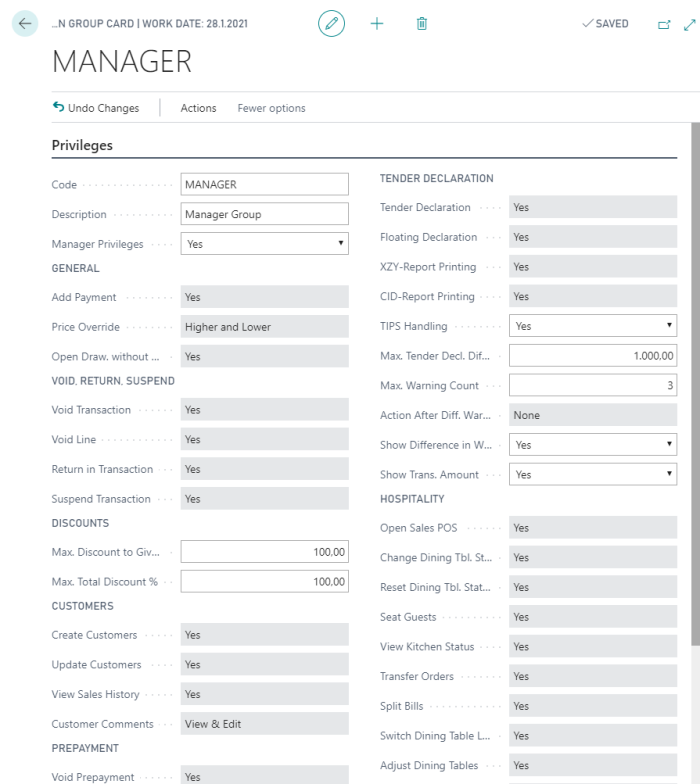Click the Switch Dining Table L... value
Image resolution: width=700 pixels, height=784 pixels.
593,736
